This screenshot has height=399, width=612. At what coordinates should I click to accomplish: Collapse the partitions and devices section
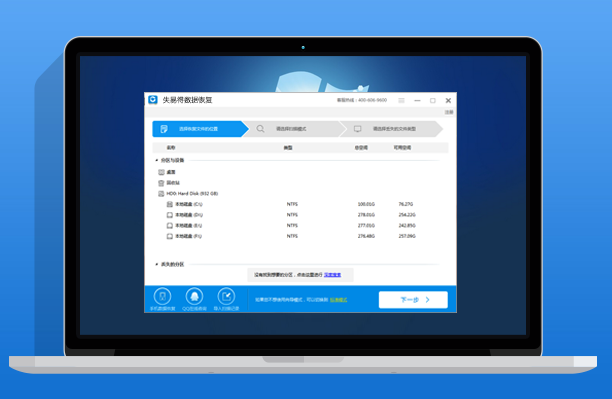click(x=157, y=160)
